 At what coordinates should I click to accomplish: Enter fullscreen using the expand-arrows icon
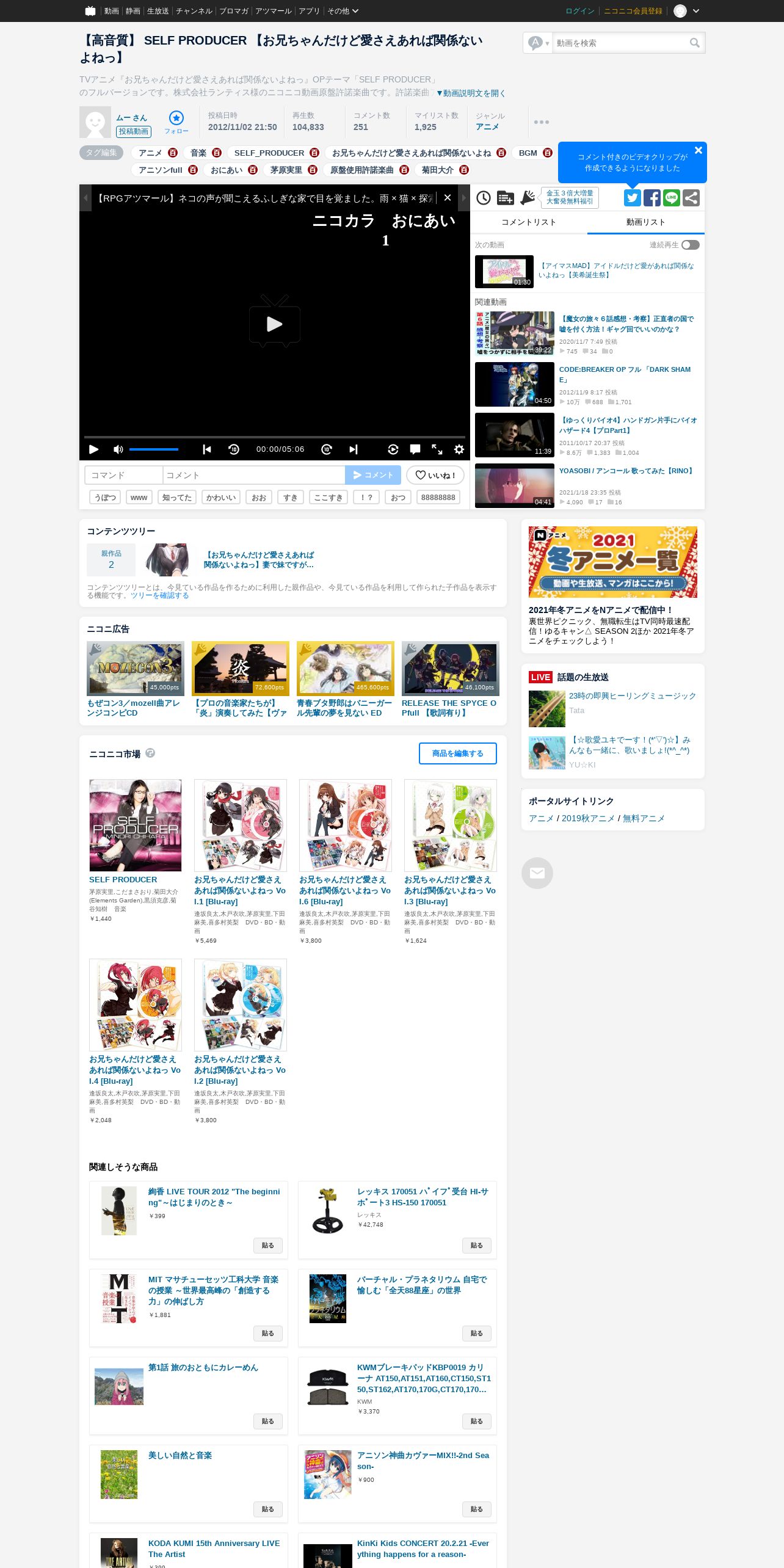click(x=437, y=449)
